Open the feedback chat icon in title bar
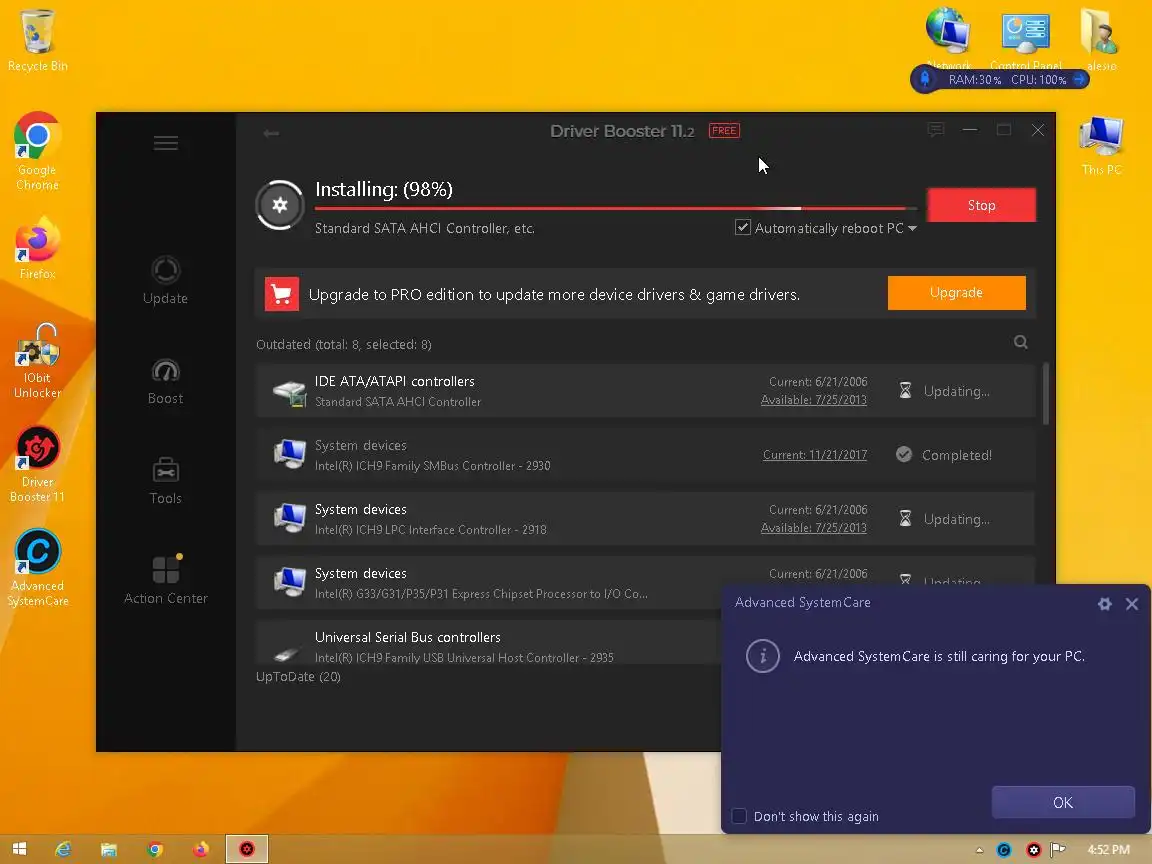Screen dimensions: 1152x864 click(935, 130)
